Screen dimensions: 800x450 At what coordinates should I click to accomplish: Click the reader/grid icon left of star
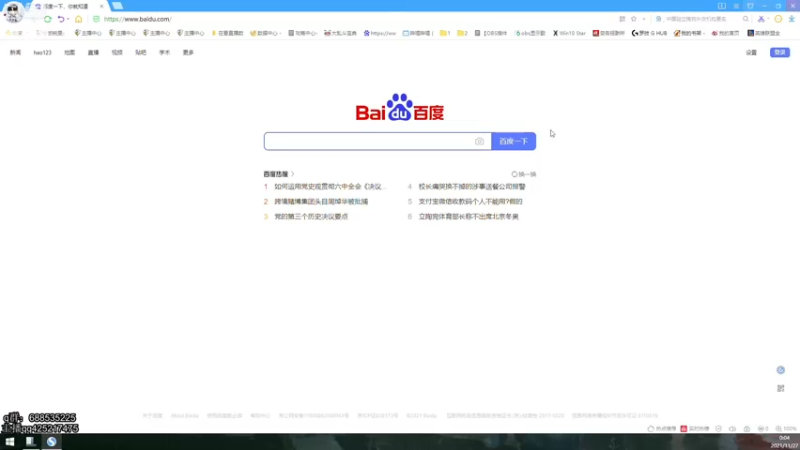[622, 19]
